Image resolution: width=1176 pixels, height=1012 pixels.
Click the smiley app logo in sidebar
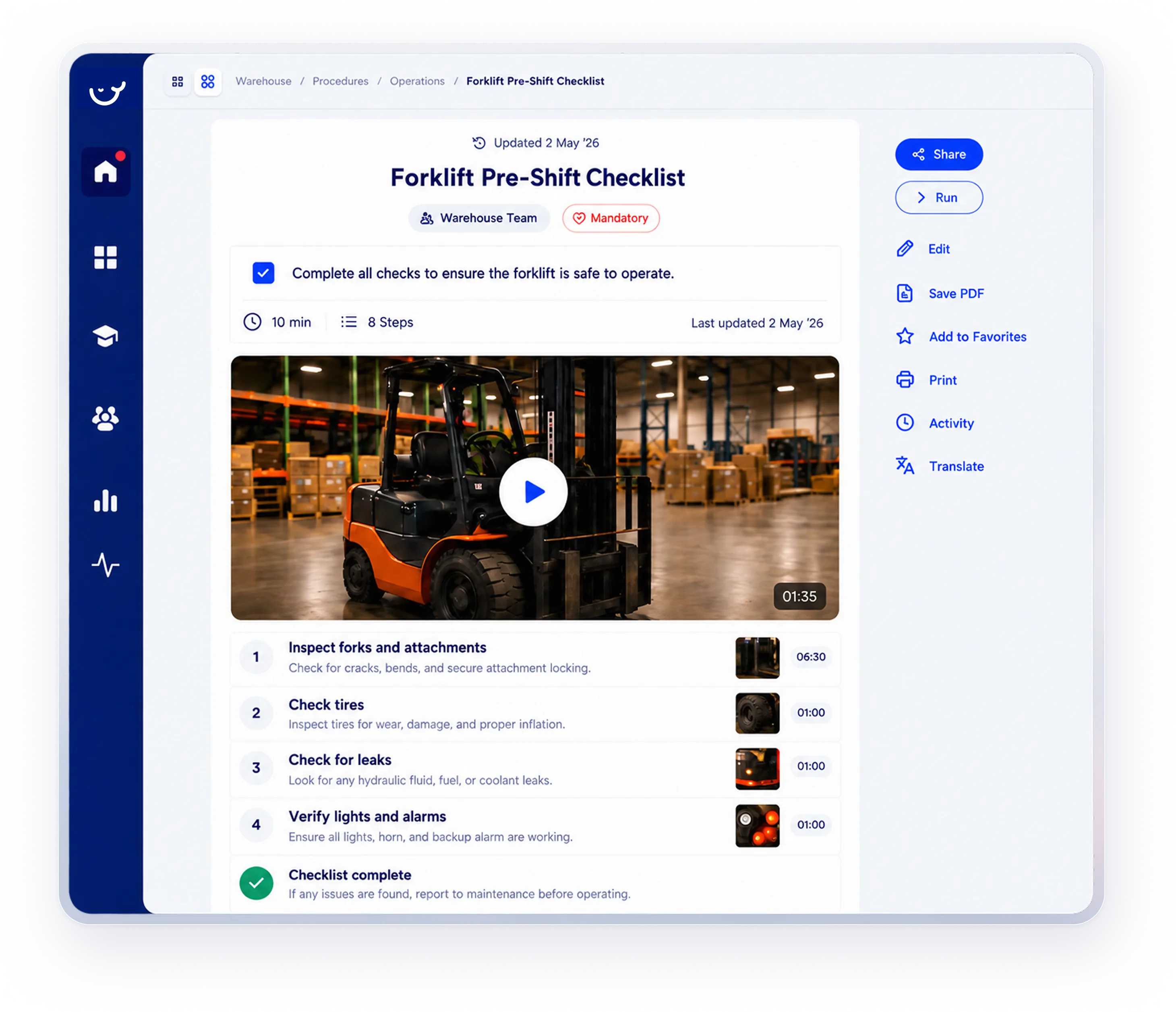(107, 93)
